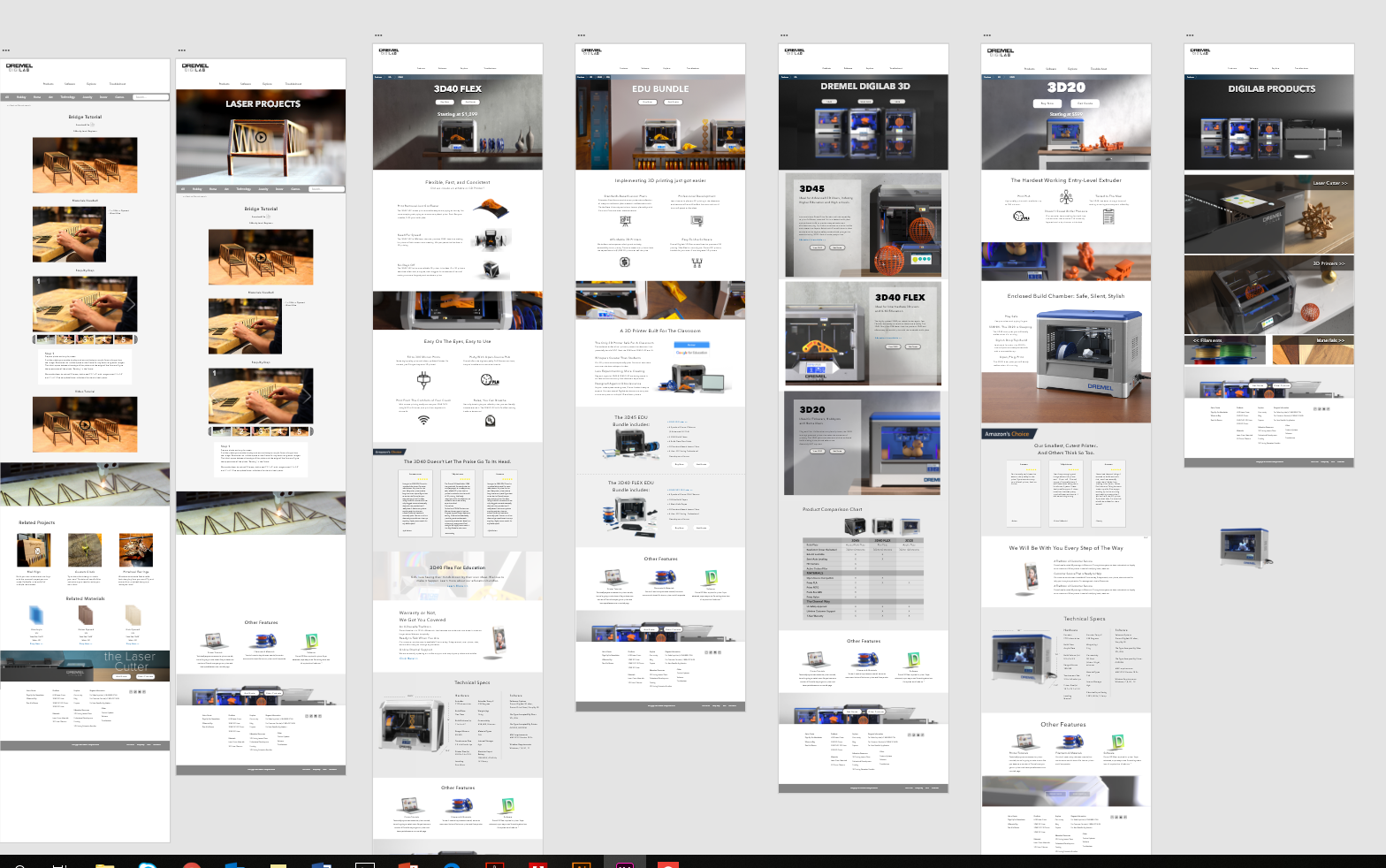Screen dimensions: 1386x868
Task: Open the 3D Printers >> link
Action: click(1329, 263)
